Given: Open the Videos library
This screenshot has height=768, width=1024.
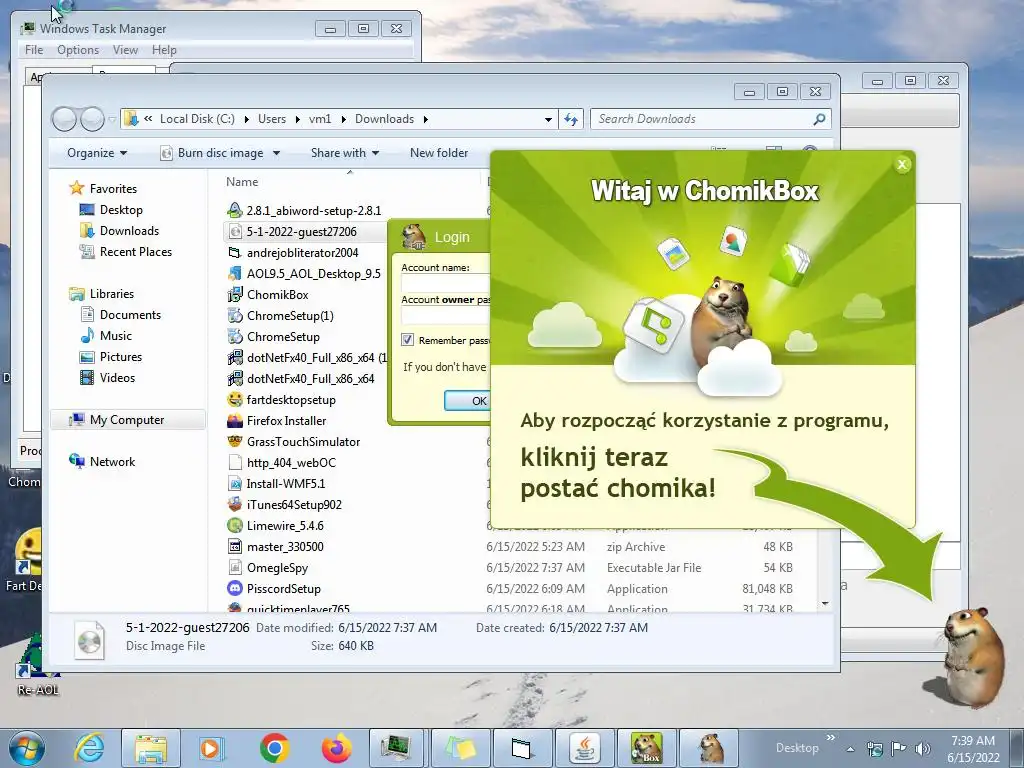Looking at the screenshot, I should point(117,377).
